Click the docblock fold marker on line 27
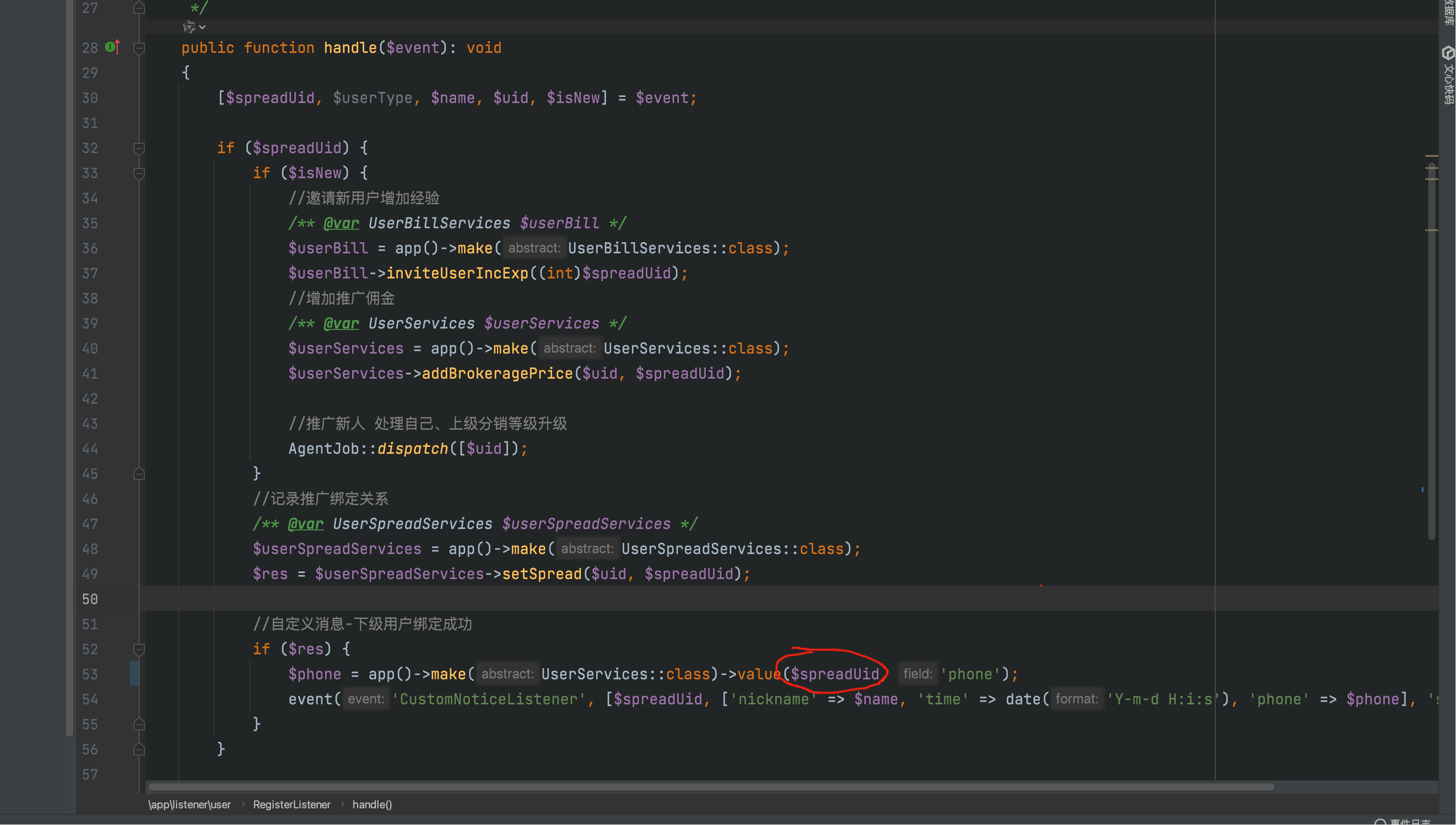This screenshot has height=825, width=1456. [x=139, y=8]
